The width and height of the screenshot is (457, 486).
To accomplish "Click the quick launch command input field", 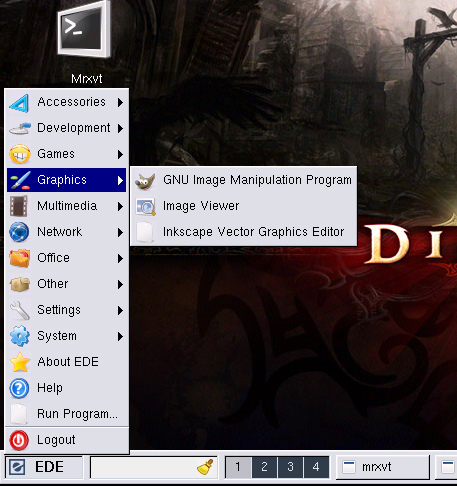I will 143,467.
